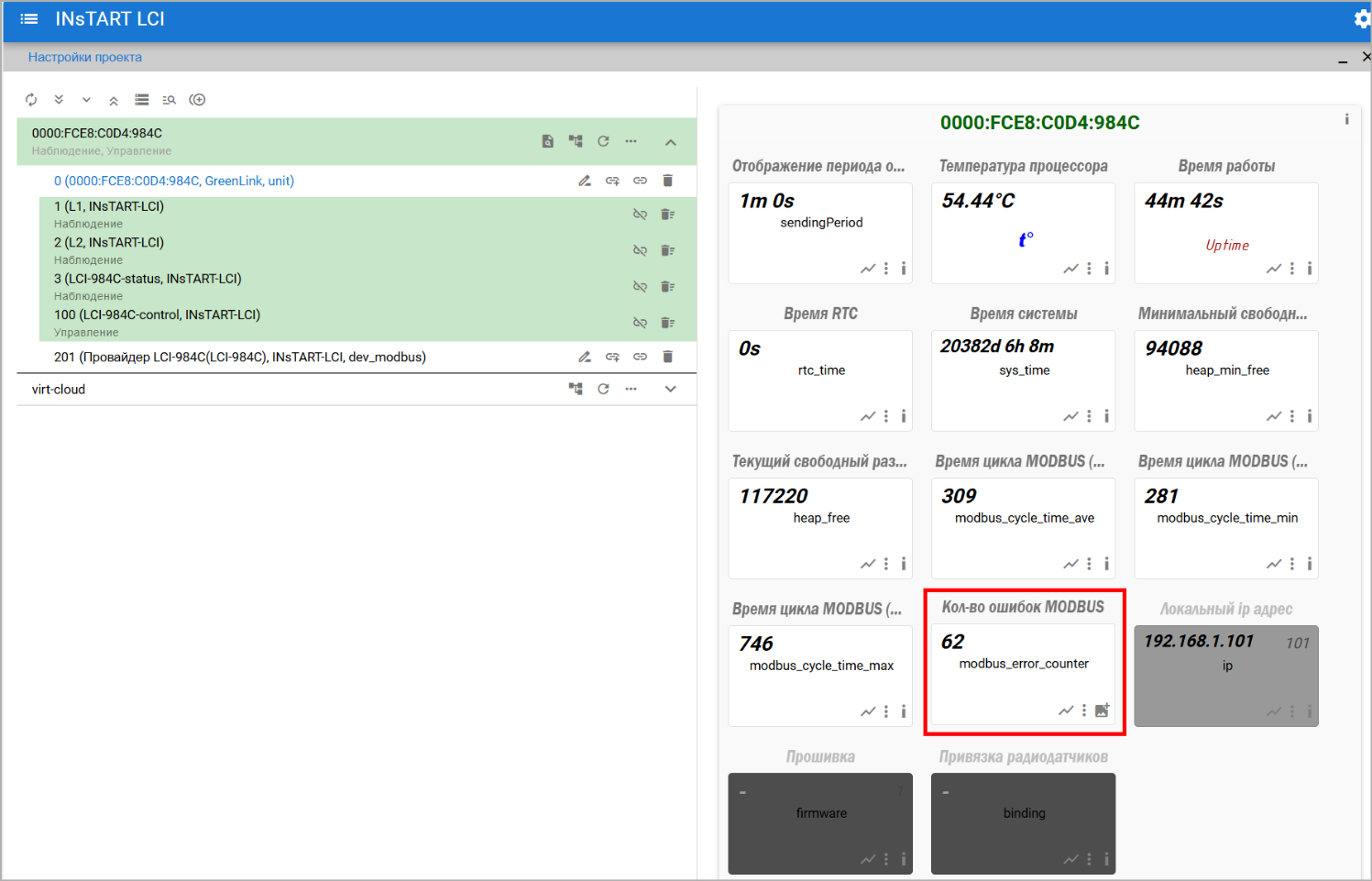Viewport: 1372px width, 881px height.
Task: Open the sys_time widget options menu
Action: [1089, 416]
